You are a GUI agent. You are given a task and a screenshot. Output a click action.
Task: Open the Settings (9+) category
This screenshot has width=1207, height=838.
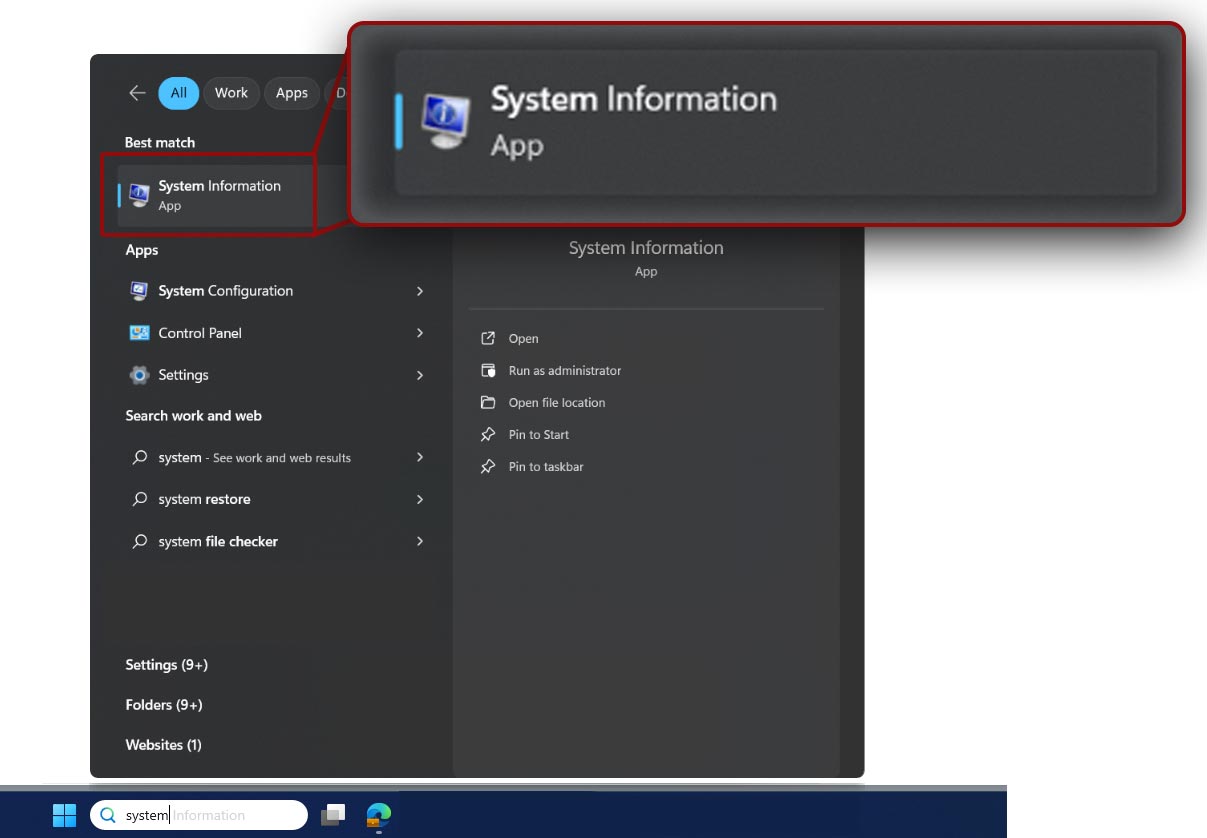(166, 665)
